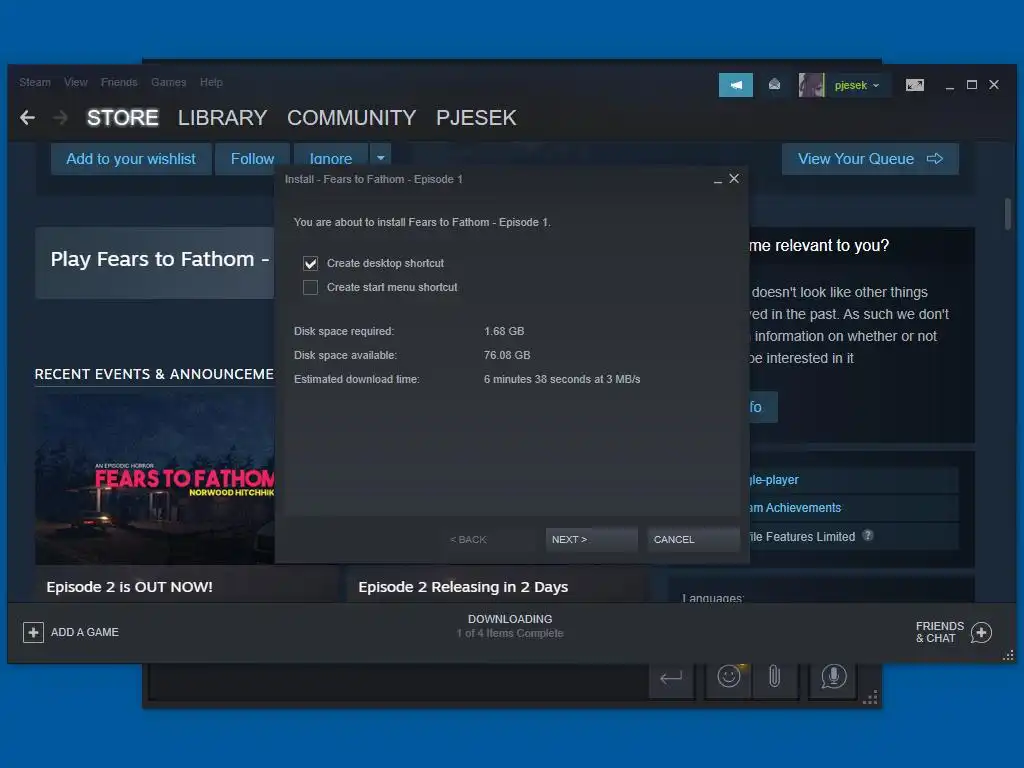
Task: Click the chat message input field
Action: (x=398, y=682)
